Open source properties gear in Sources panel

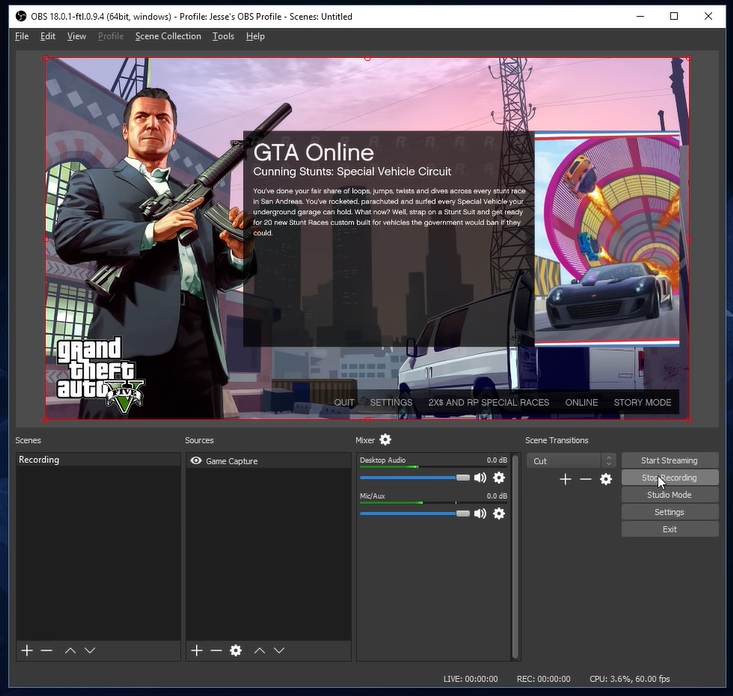pyautogui.click(x=236, y=650)
